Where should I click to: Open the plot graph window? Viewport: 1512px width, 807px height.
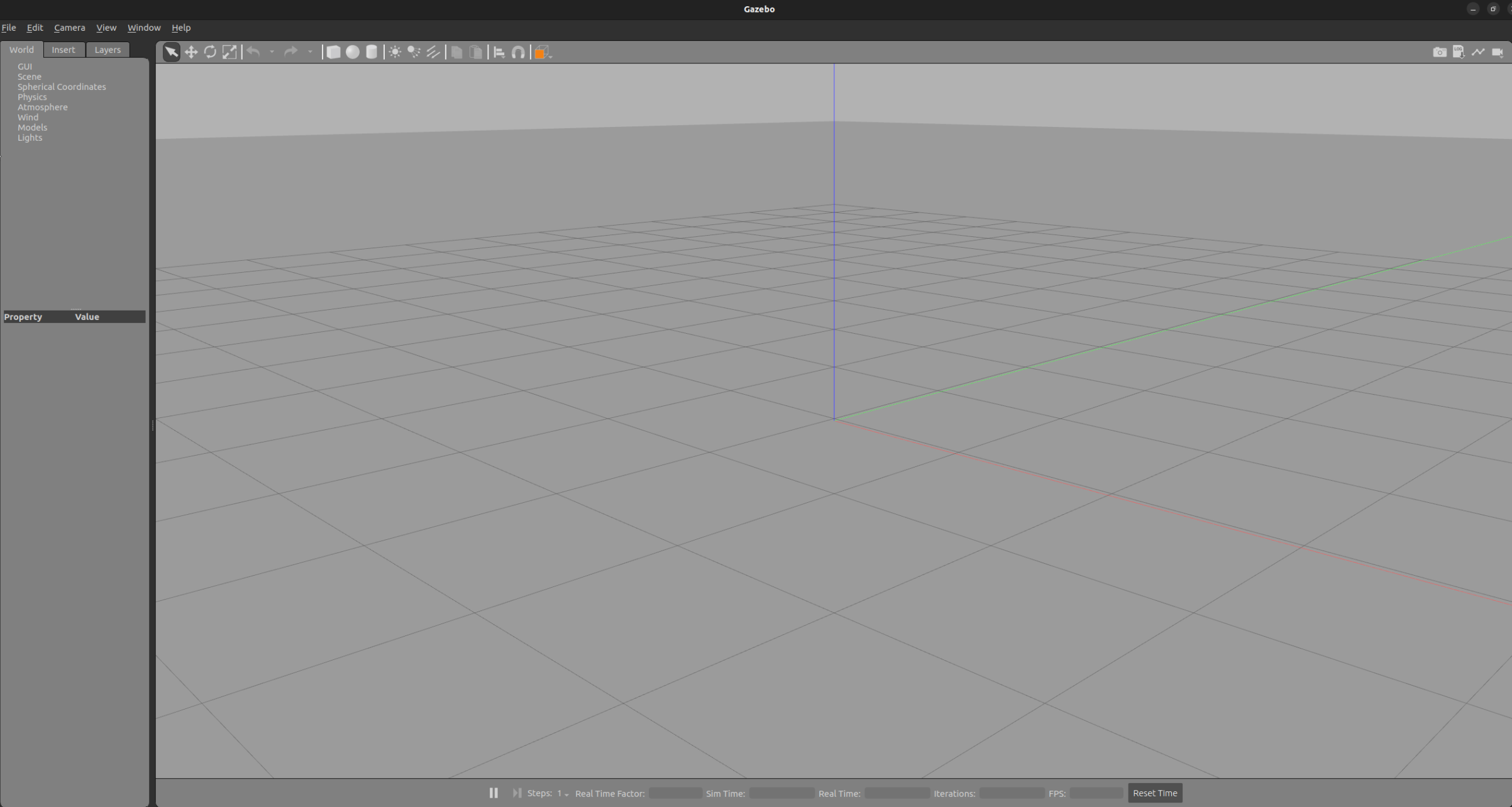[1478, 52]
